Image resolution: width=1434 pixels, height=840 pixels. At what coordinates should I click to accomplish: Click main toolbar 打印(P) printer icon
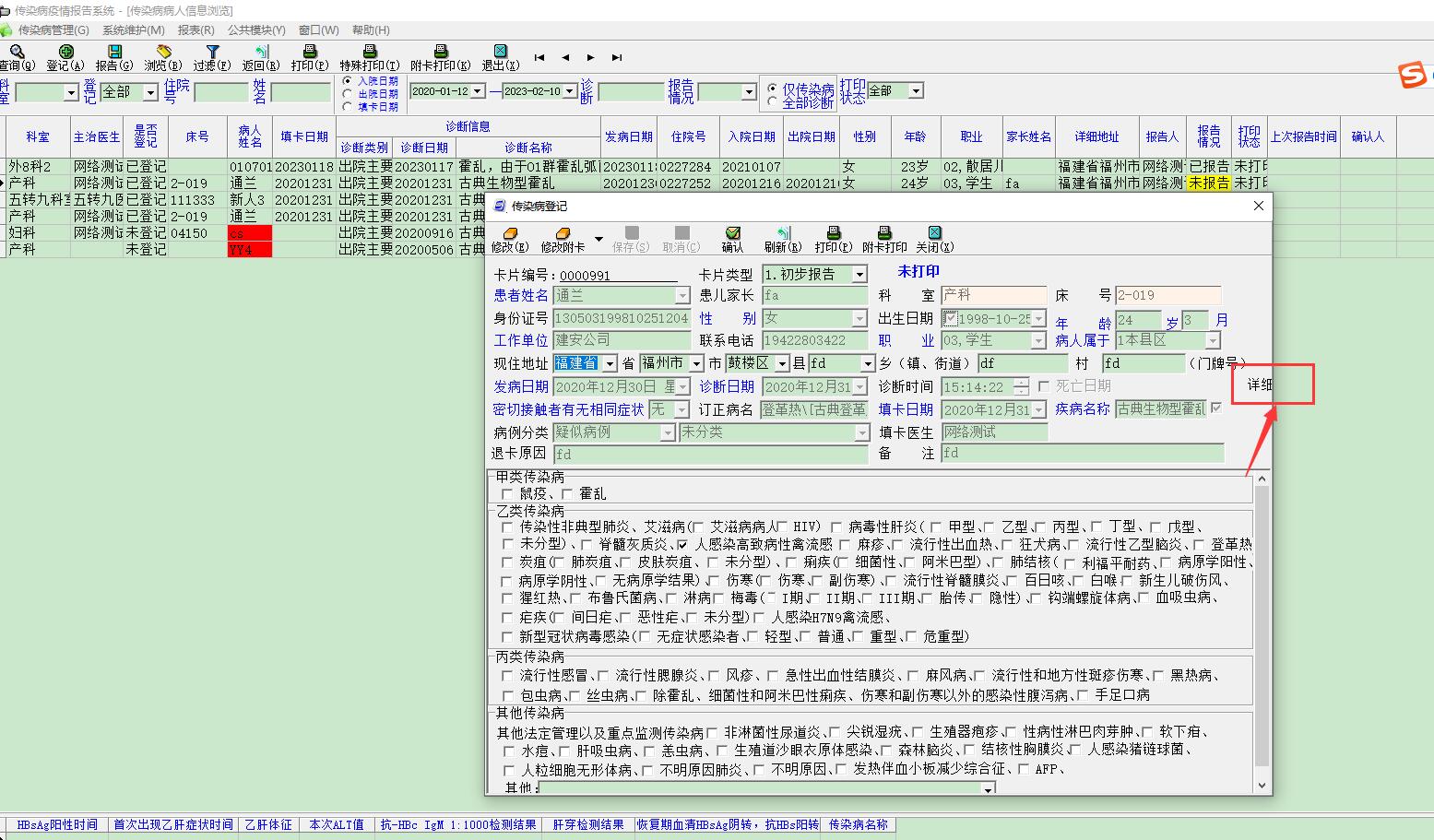tap(310, 52)
